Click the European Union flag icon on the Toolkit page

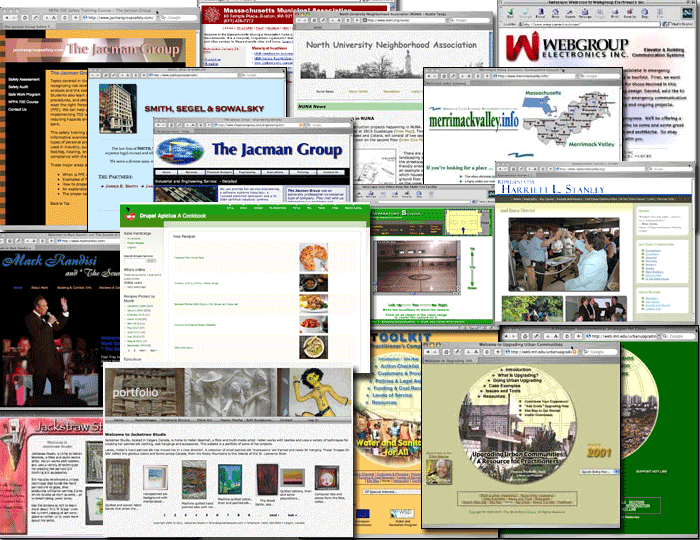(363, 514)
